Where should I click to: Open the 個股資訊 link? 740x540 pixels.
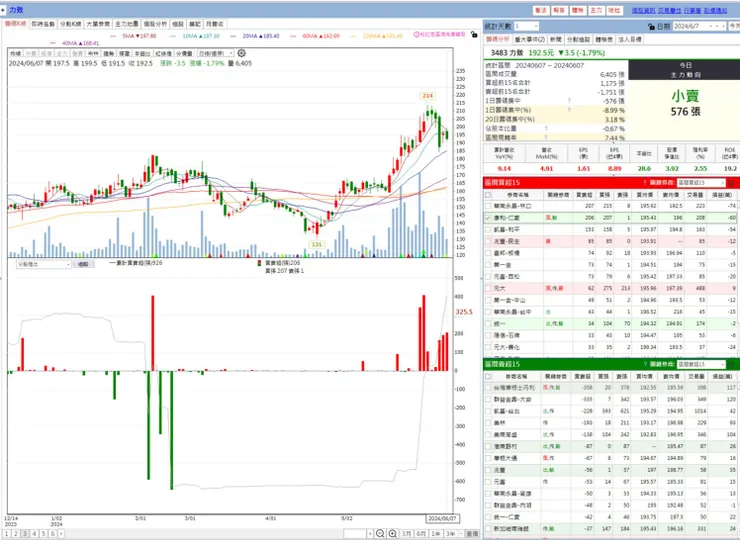tap(643, 10)
